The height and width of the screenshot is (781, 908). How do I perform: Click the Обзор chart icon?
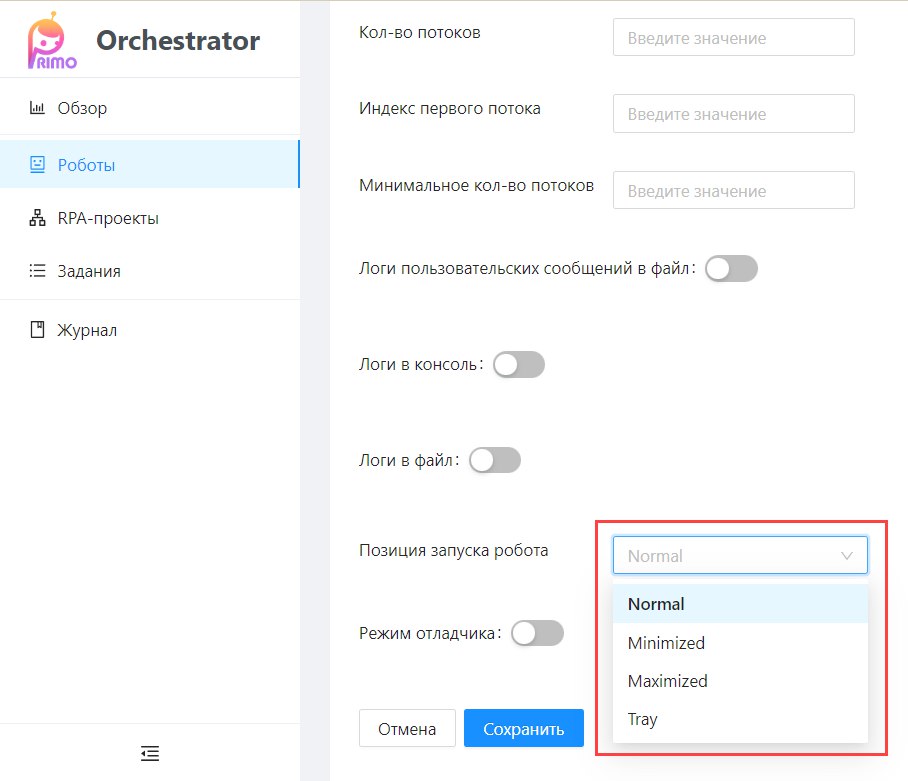point(37,108)
